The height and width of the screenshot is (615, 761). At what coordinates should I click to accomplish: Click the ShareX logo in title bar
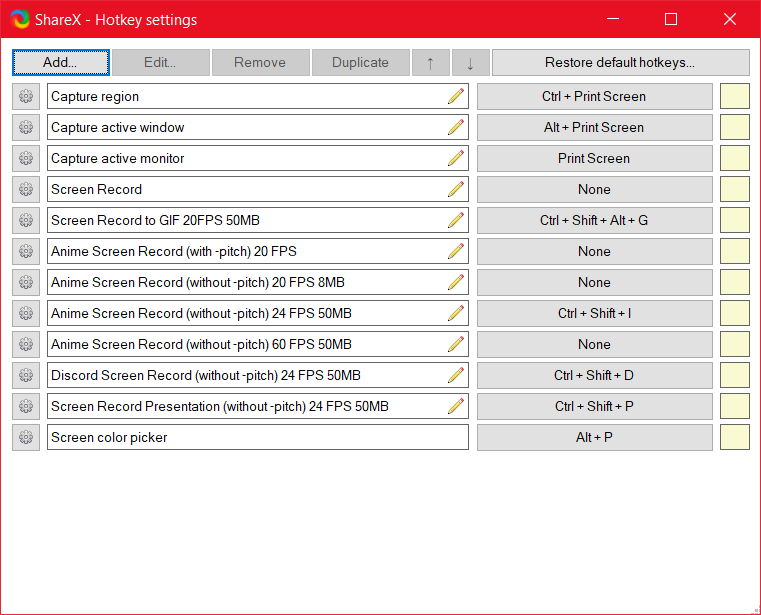click(x=20, y=19)
